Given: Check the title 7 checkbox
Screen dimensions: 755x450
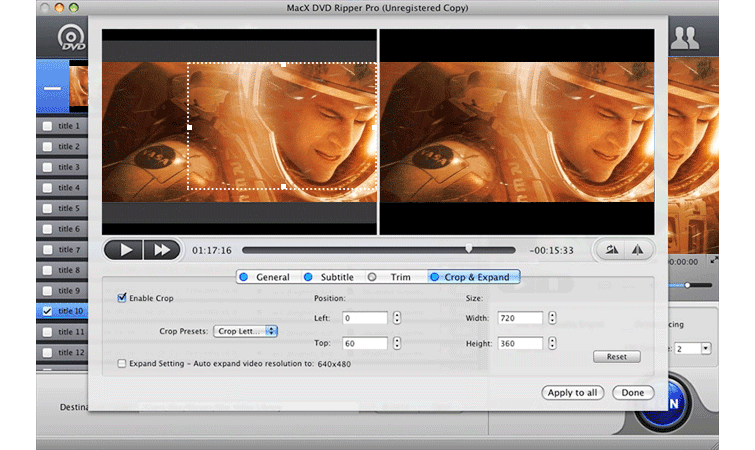Looking at the screenshot, I should coord(47,250).
